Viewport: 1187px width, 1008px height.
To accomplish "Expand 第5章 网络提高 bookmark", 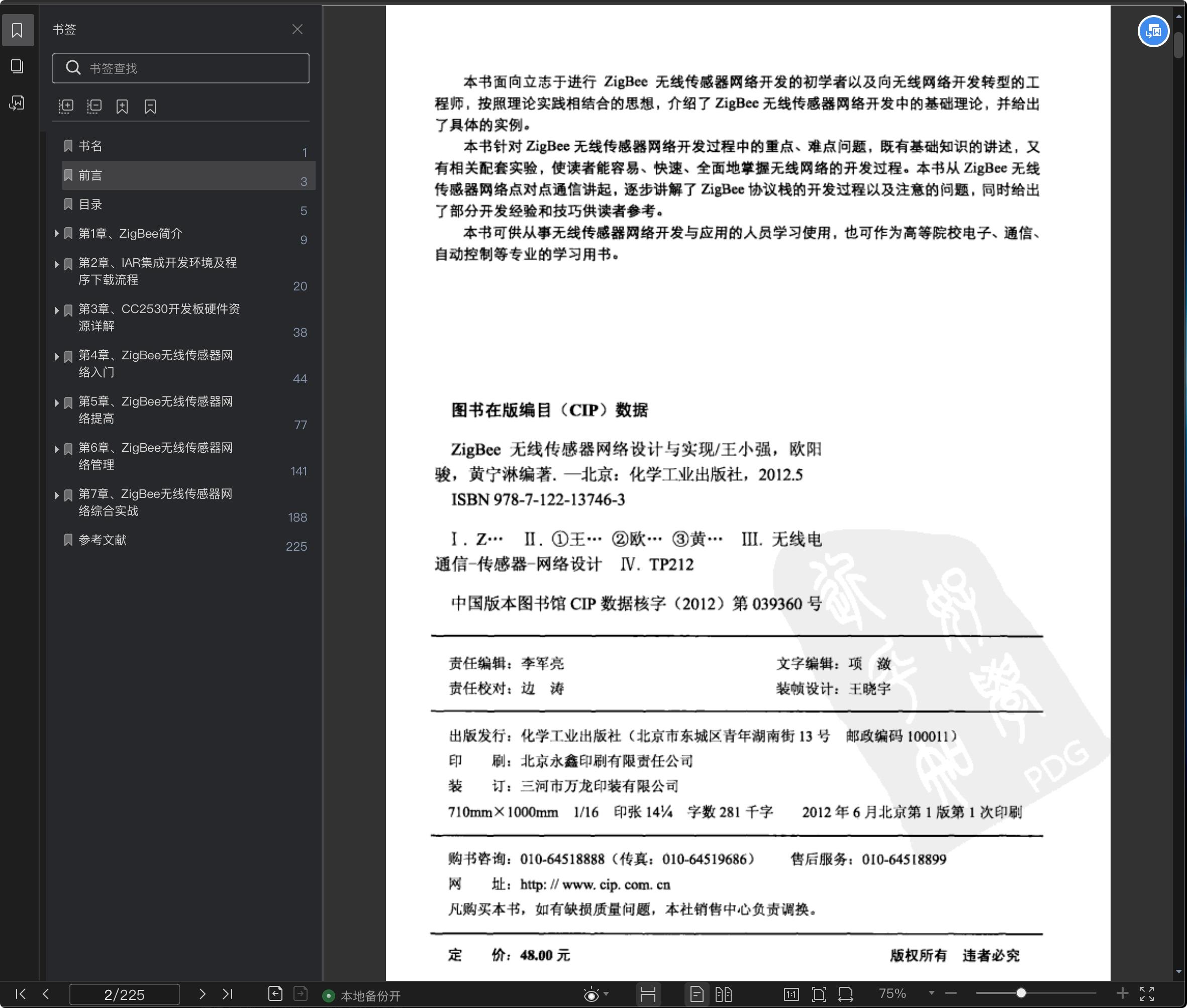I will (57, 402).
